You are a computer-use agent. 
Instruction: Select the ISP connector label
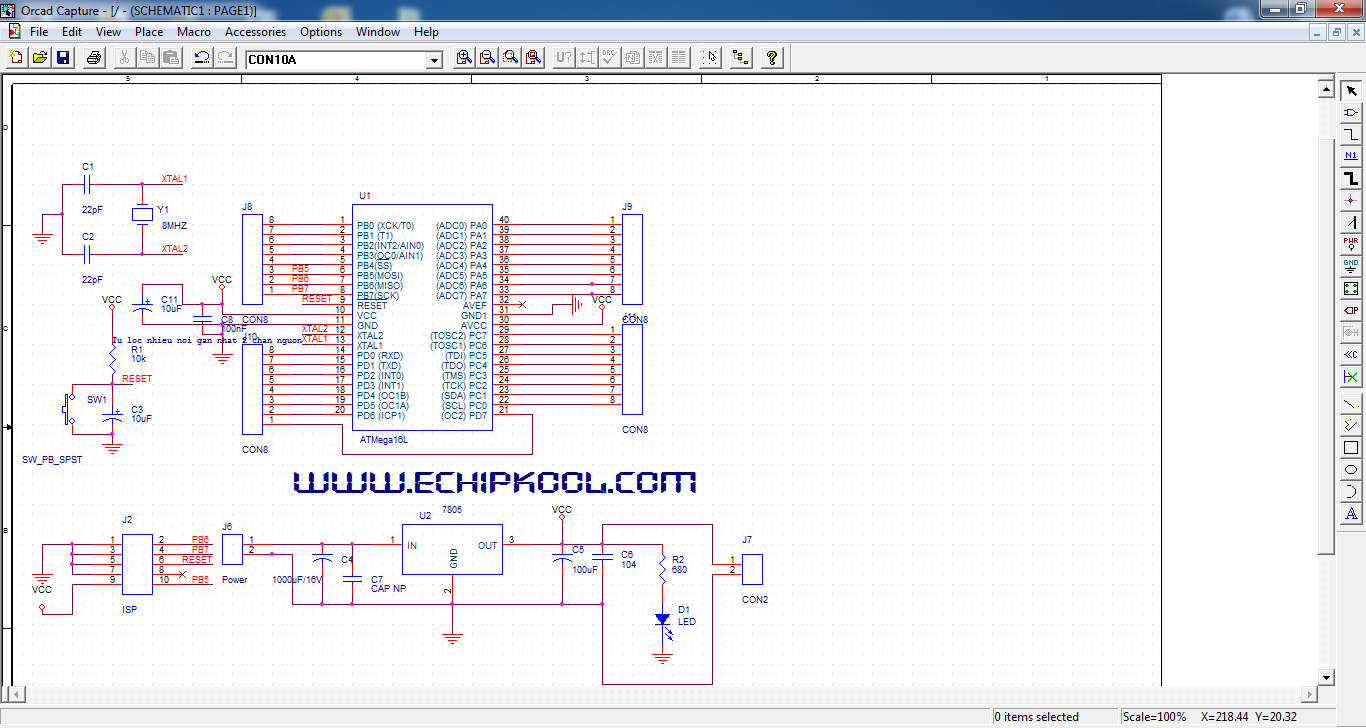(129, 608)
